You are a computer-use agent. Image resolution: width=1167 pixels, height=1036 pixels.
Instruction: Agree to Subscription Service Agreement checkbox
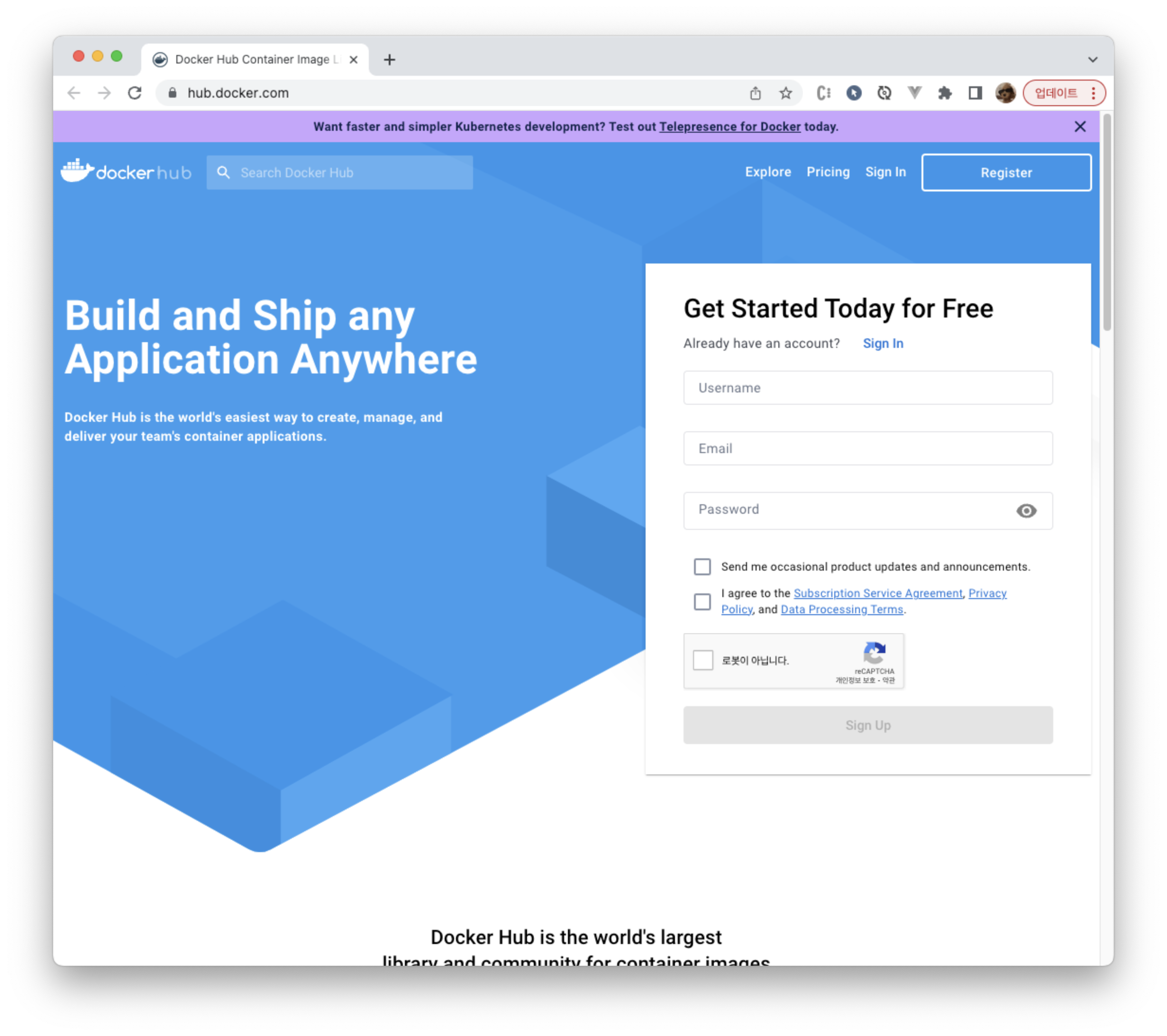702,601
